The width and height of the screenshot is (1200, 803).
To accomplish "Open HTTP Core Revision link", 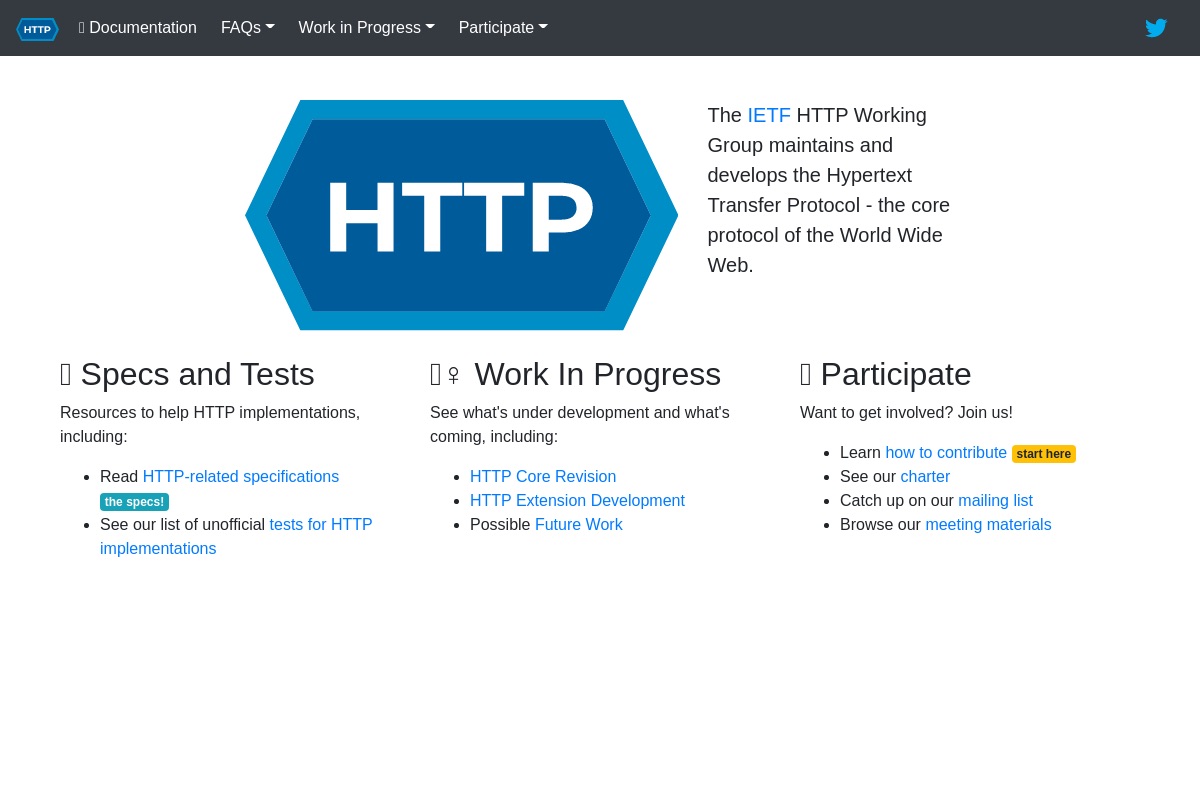I will (543, 477).
